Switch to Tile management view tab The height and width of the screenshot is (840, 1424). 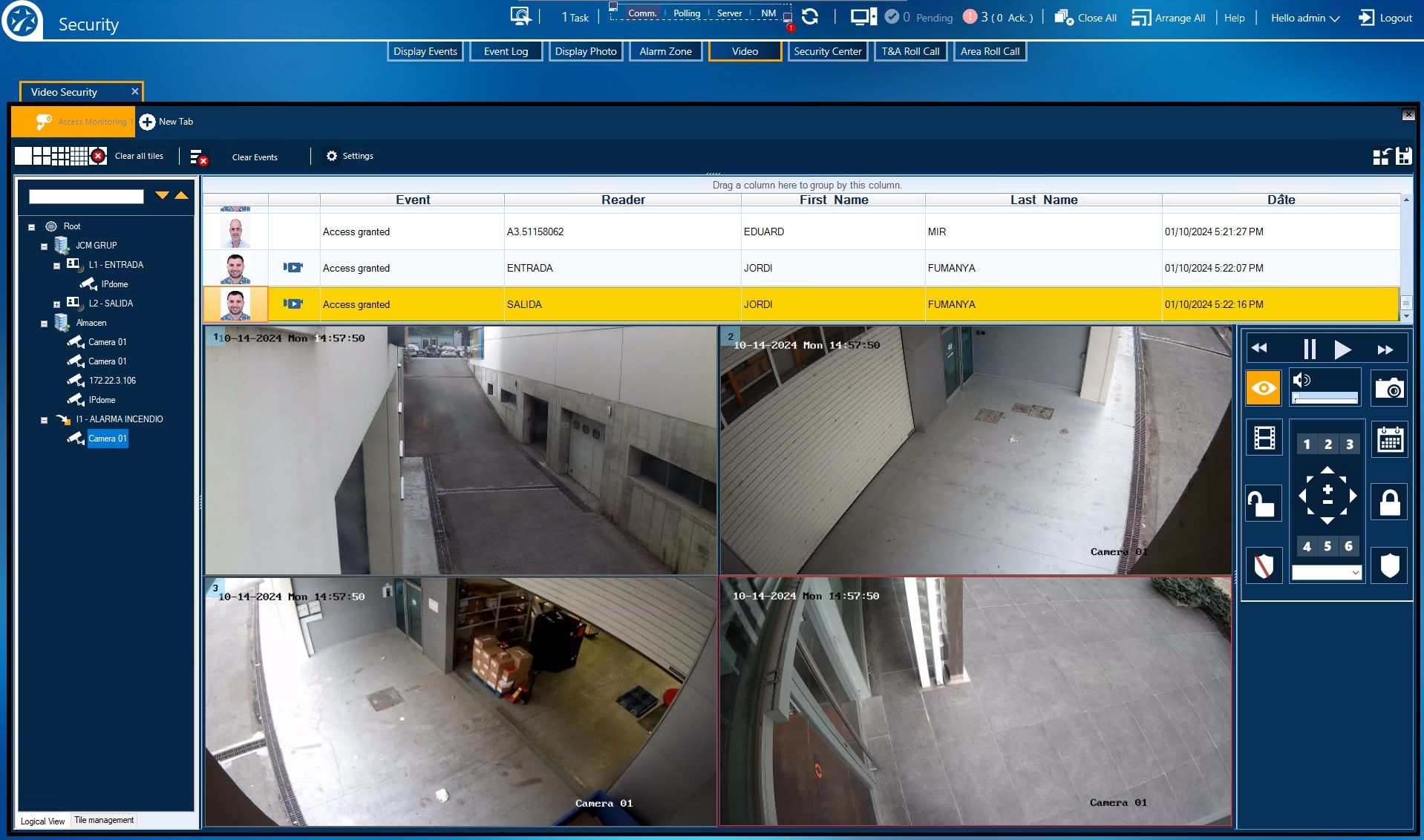click(104, 820)
